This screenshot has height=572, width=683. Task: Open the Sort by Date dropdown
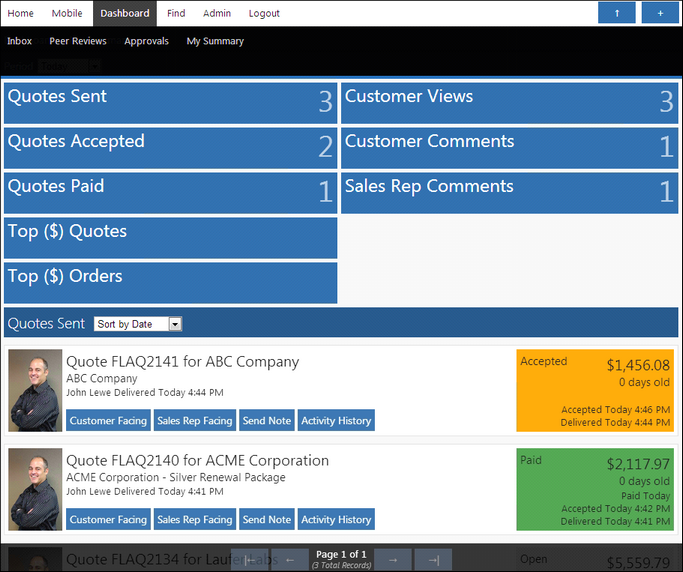138,324
